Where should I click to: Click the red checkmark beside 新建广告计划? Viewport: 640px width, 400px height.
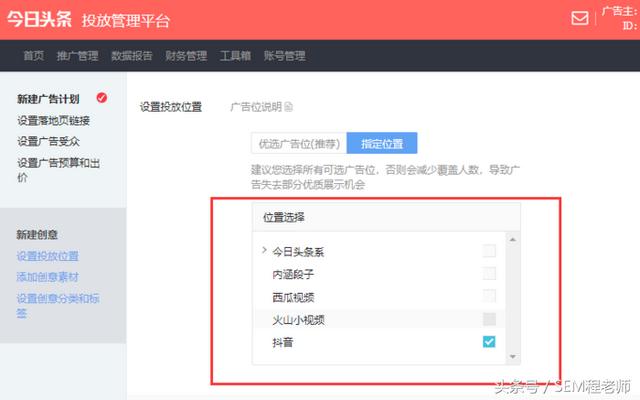coord(102,98)
